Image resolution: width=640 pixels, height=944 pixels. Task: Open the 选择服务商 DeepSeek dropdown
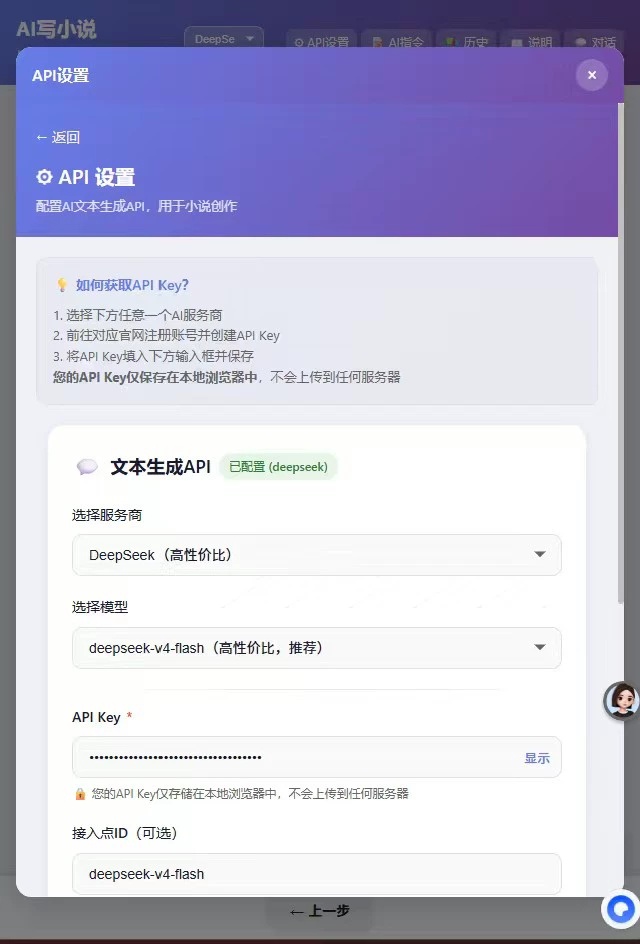[317, 554]
